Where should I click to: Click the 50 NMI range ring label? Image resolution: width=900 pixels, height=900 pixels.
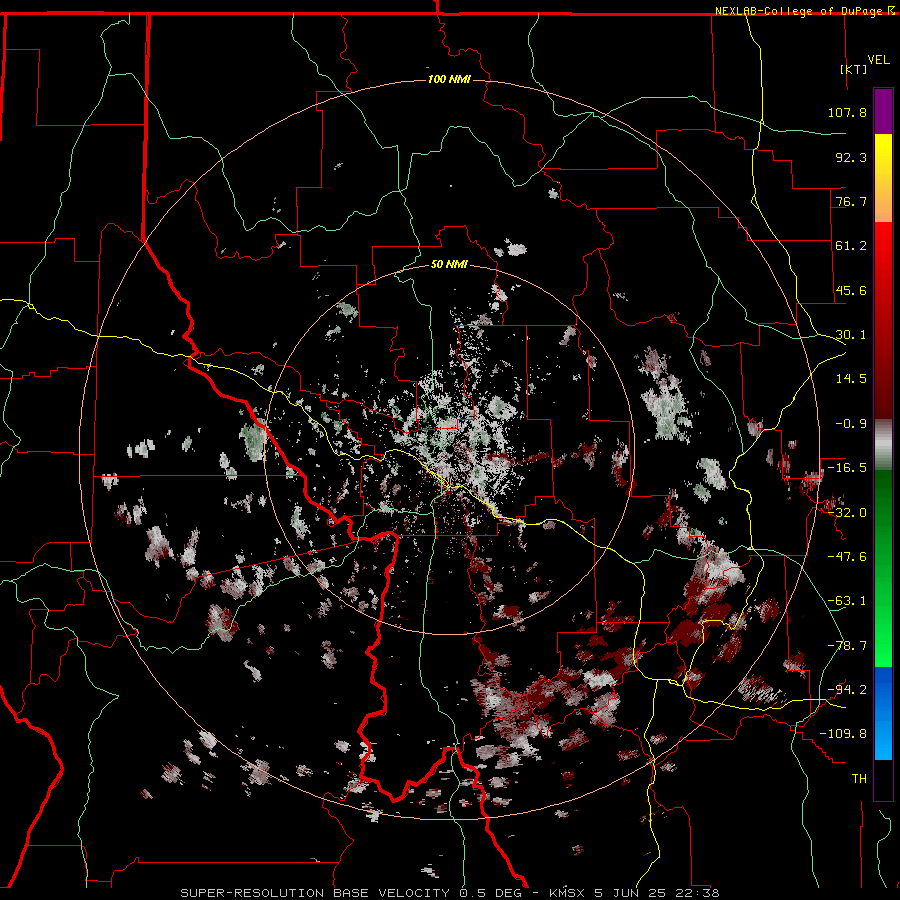[449, 265]
